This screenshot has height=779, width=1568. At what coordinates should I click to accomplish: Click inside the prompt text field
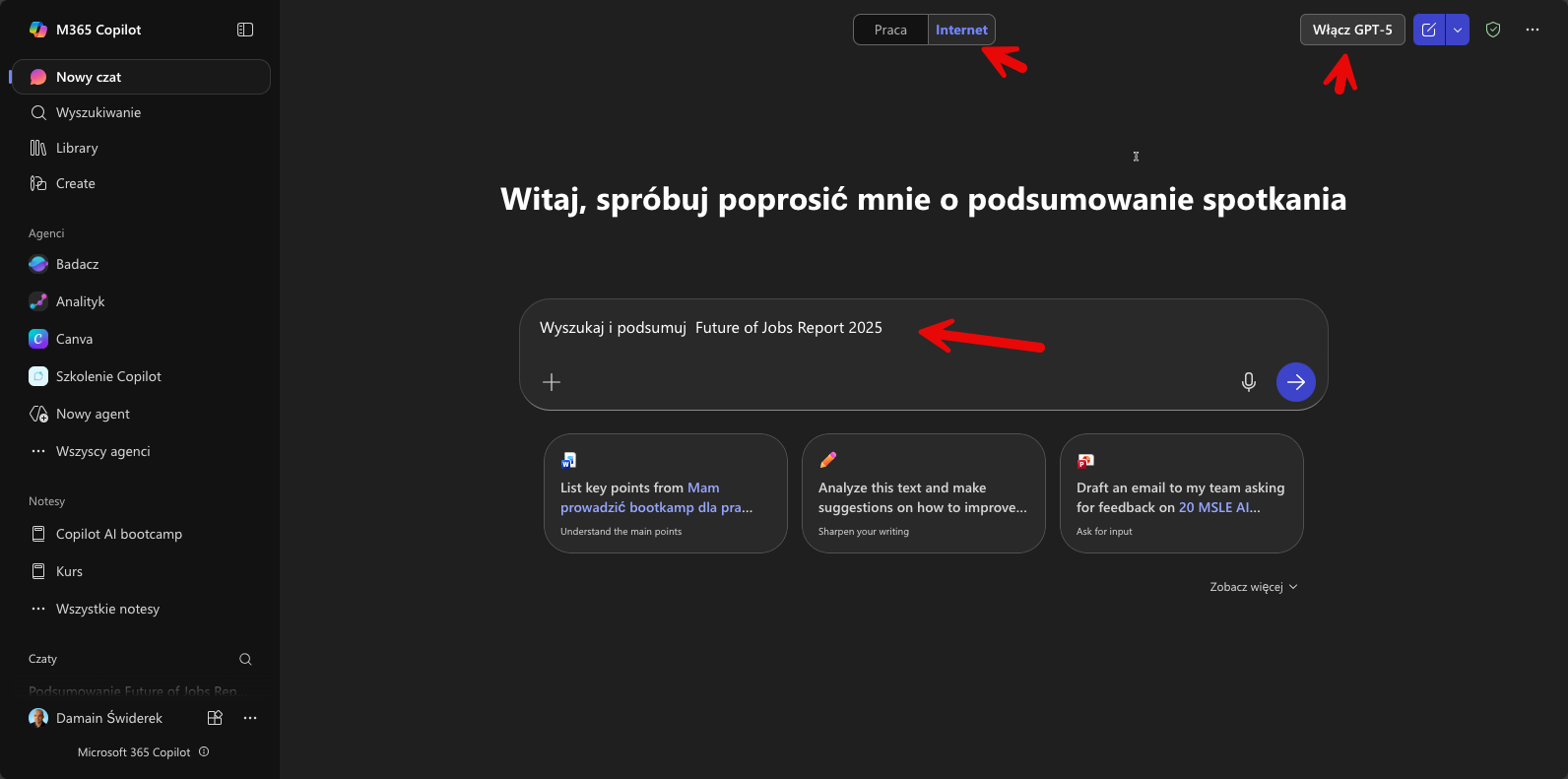tap(924, 328)
